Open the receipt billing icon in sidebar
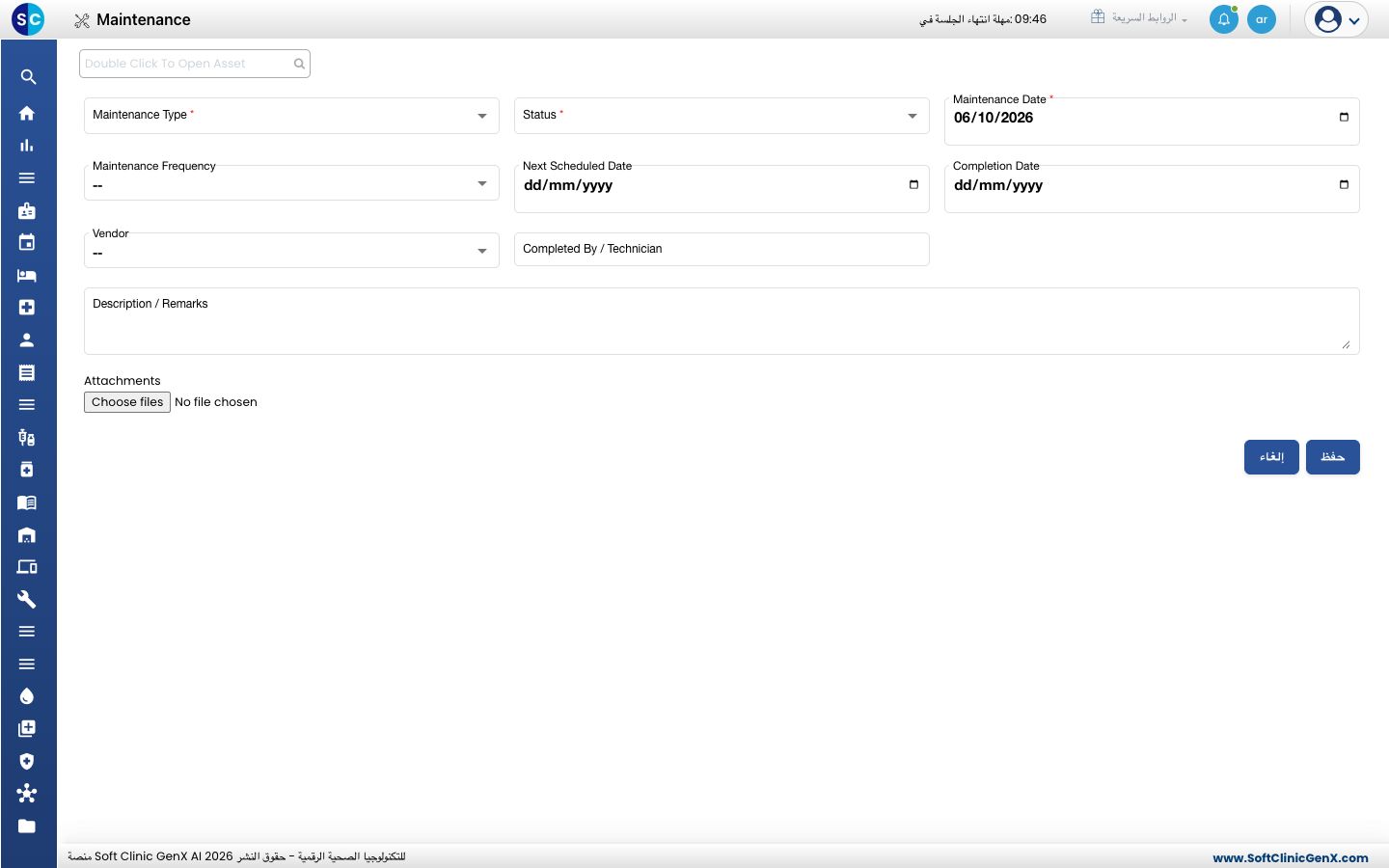 click(27, 372)
